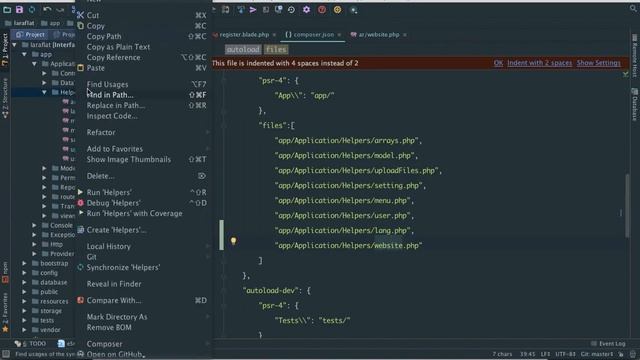Click the files breadcrumb
640x360 pixels.
276,50
